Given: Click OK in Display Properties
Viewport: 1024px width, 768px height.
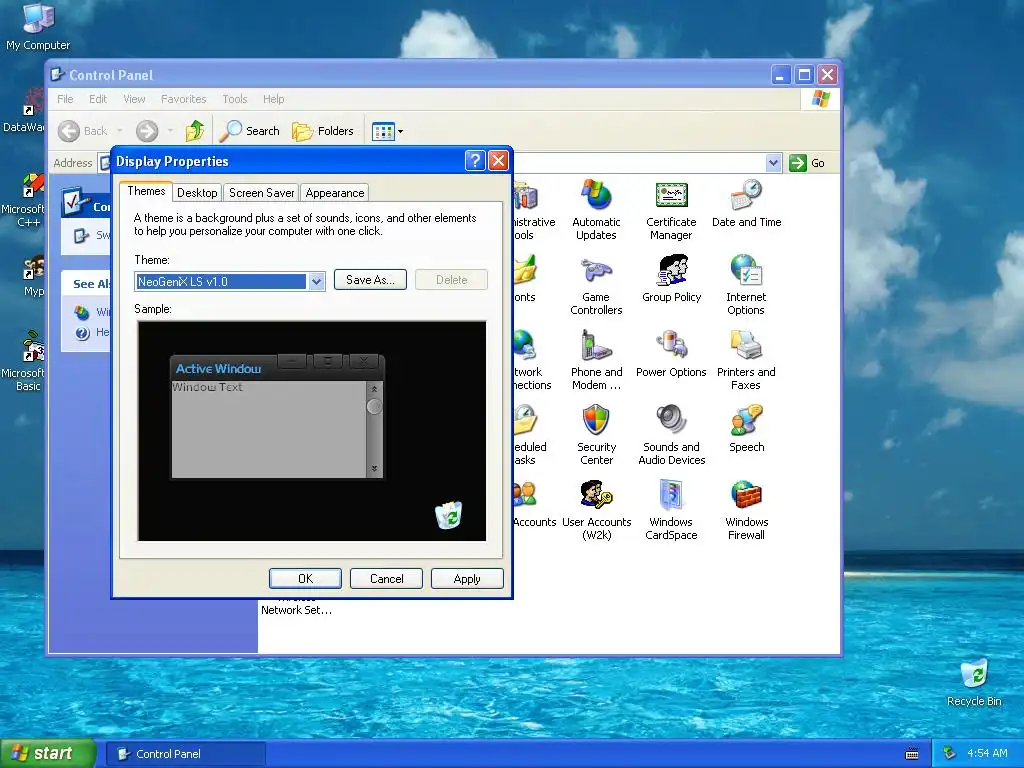Looking at the screenshot, I should (x=305, y=579).
